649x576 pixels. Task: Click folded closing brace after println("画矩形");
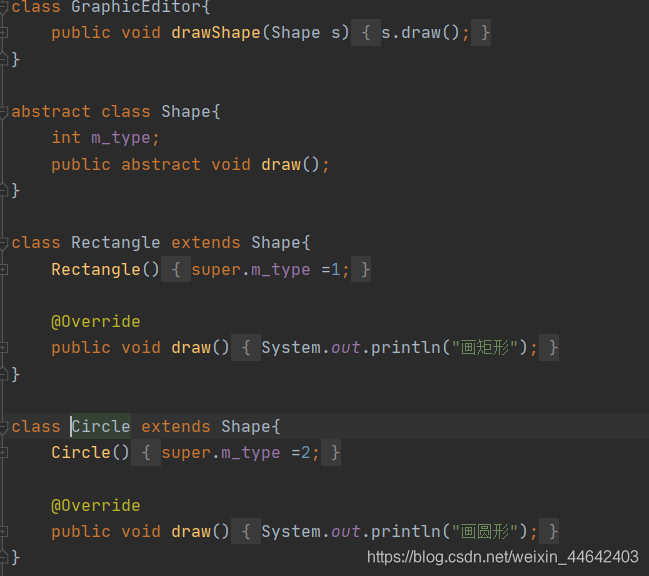coord(549,348)
